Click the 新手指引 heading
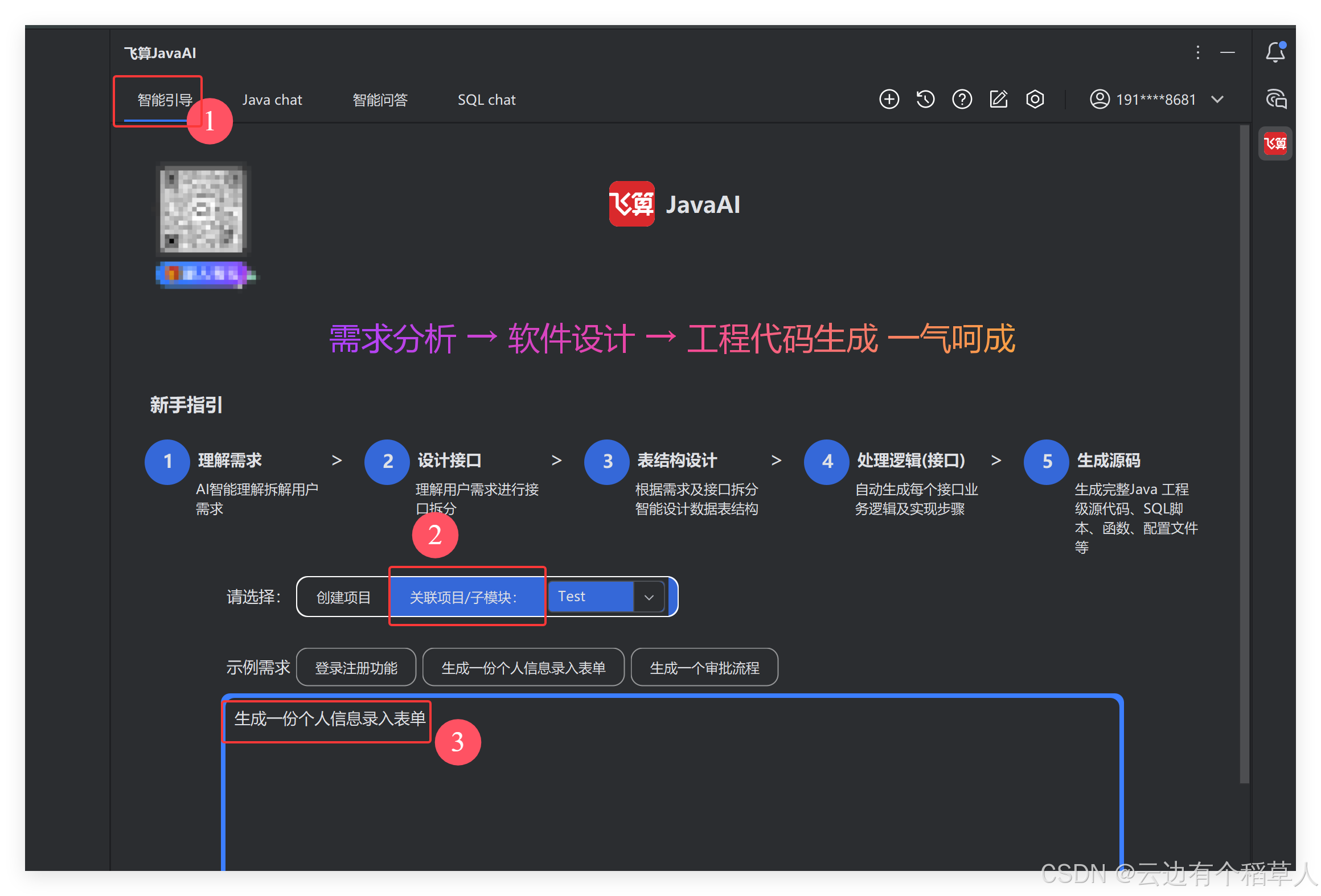Viewport: 1321px width, 896px height. pyautogui.click(x=186, y=405)
